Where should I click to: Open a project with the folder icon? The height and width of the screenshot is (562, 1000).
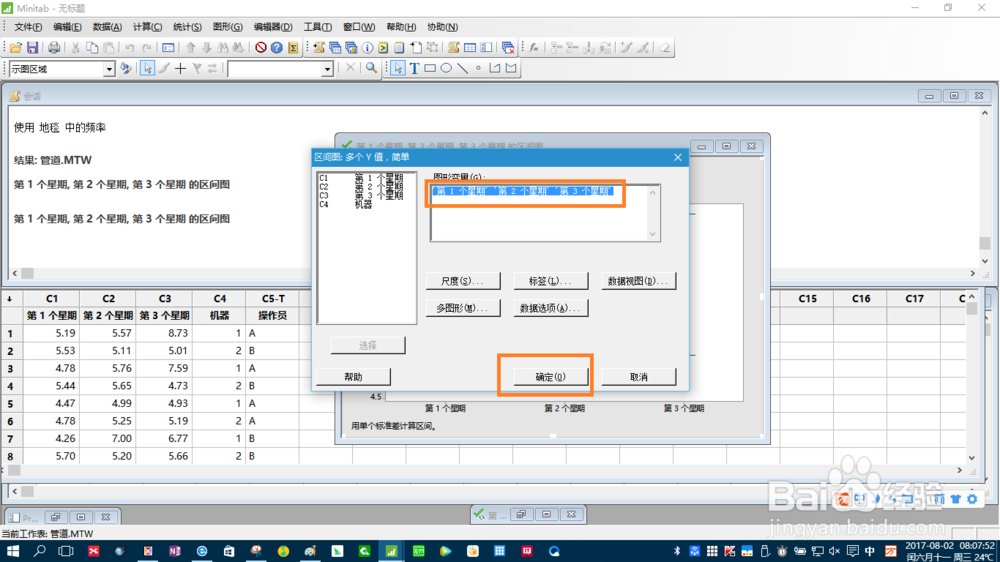coord(15,48)
